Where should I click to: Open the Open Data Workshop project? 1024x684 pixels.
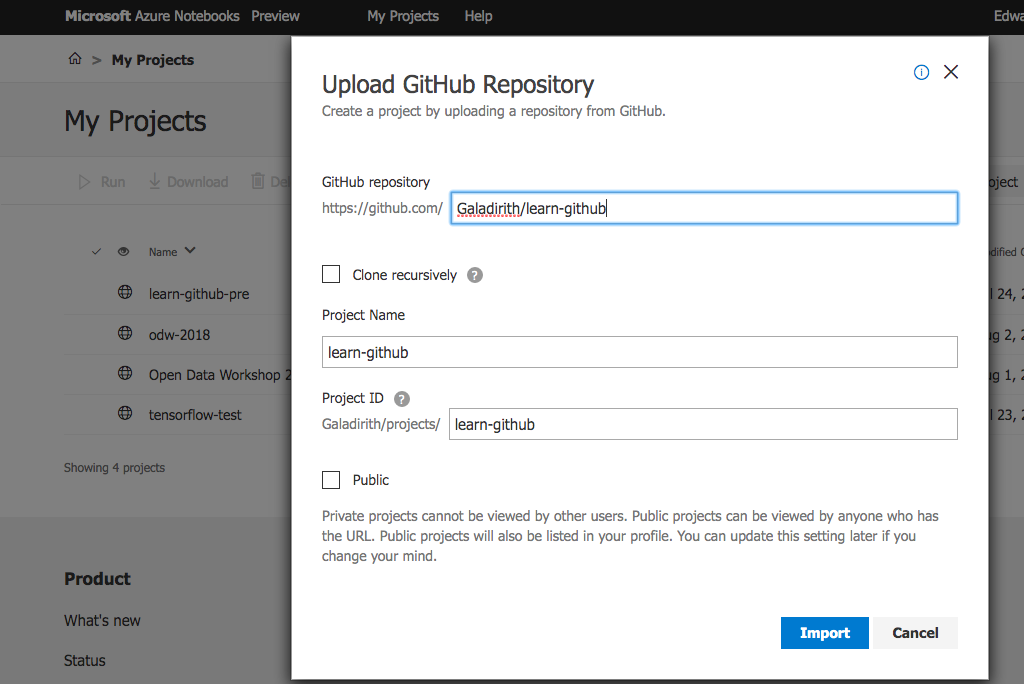pyautogui.click(x=219, y=375)
